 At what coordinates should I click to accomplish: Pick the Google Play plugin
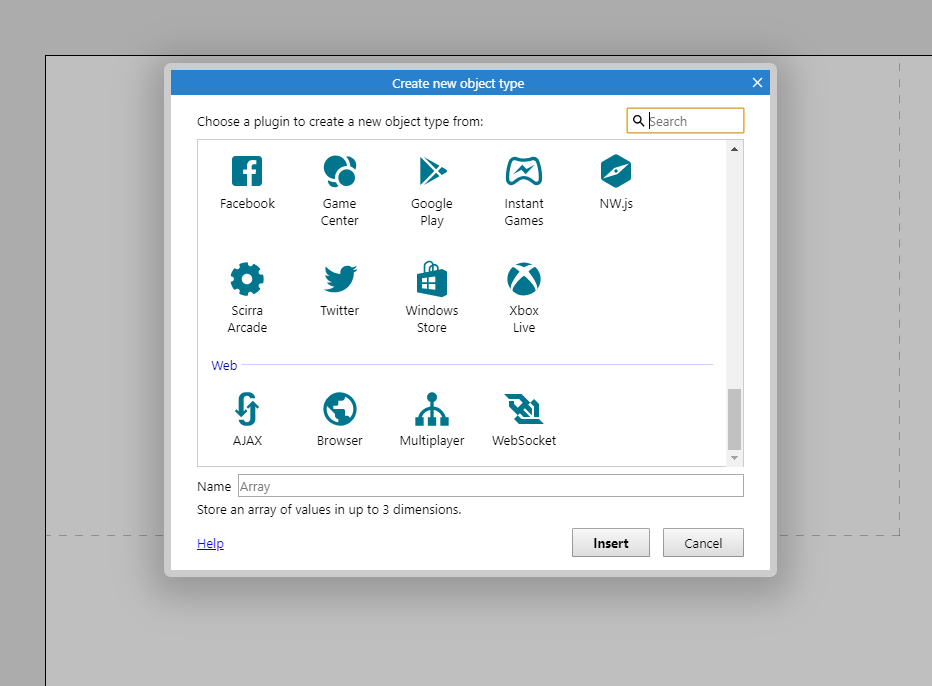click(432, 171)
